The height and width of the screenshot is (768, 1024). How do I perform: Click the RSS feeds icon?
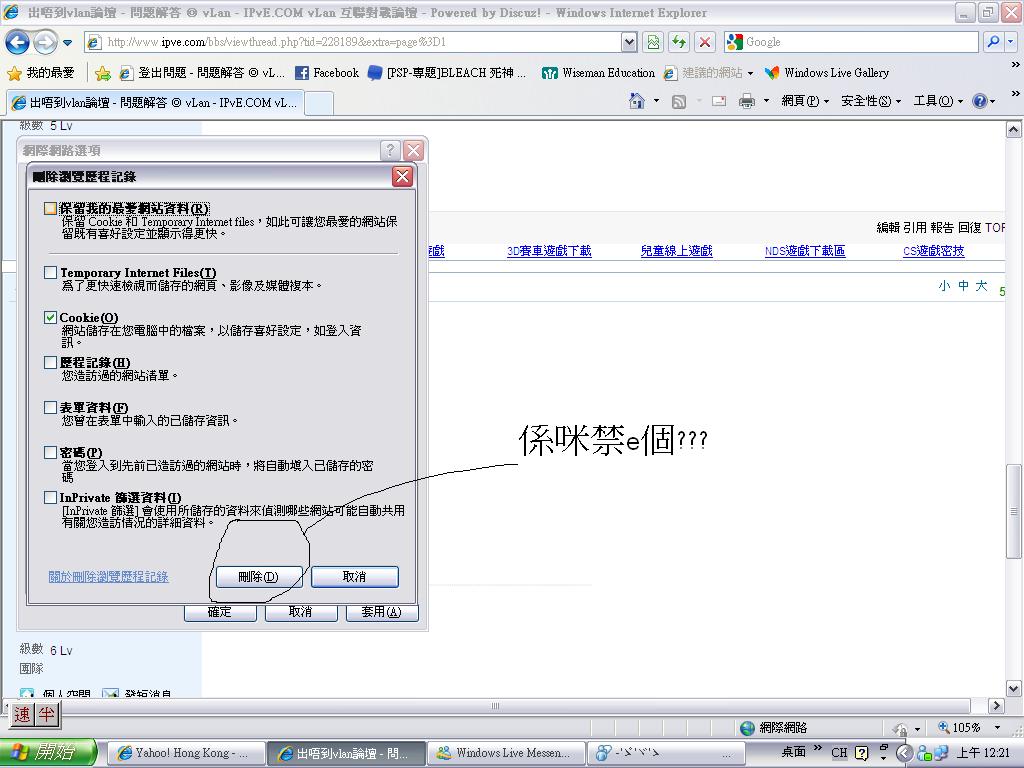(x=679, y=101)
